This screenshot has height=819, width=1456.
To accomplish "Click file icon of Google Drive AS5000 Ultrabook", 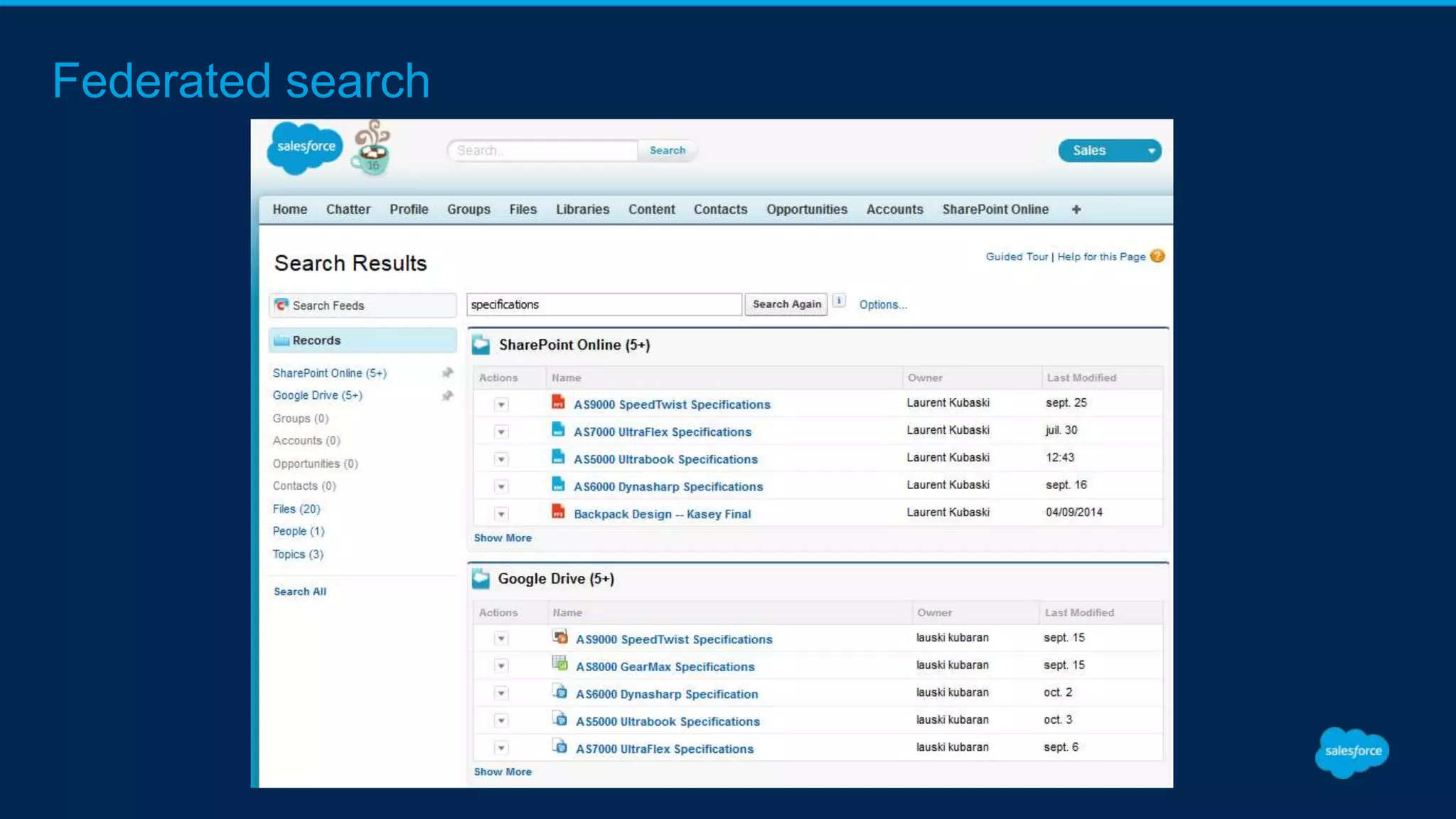I will coord(560,719).
